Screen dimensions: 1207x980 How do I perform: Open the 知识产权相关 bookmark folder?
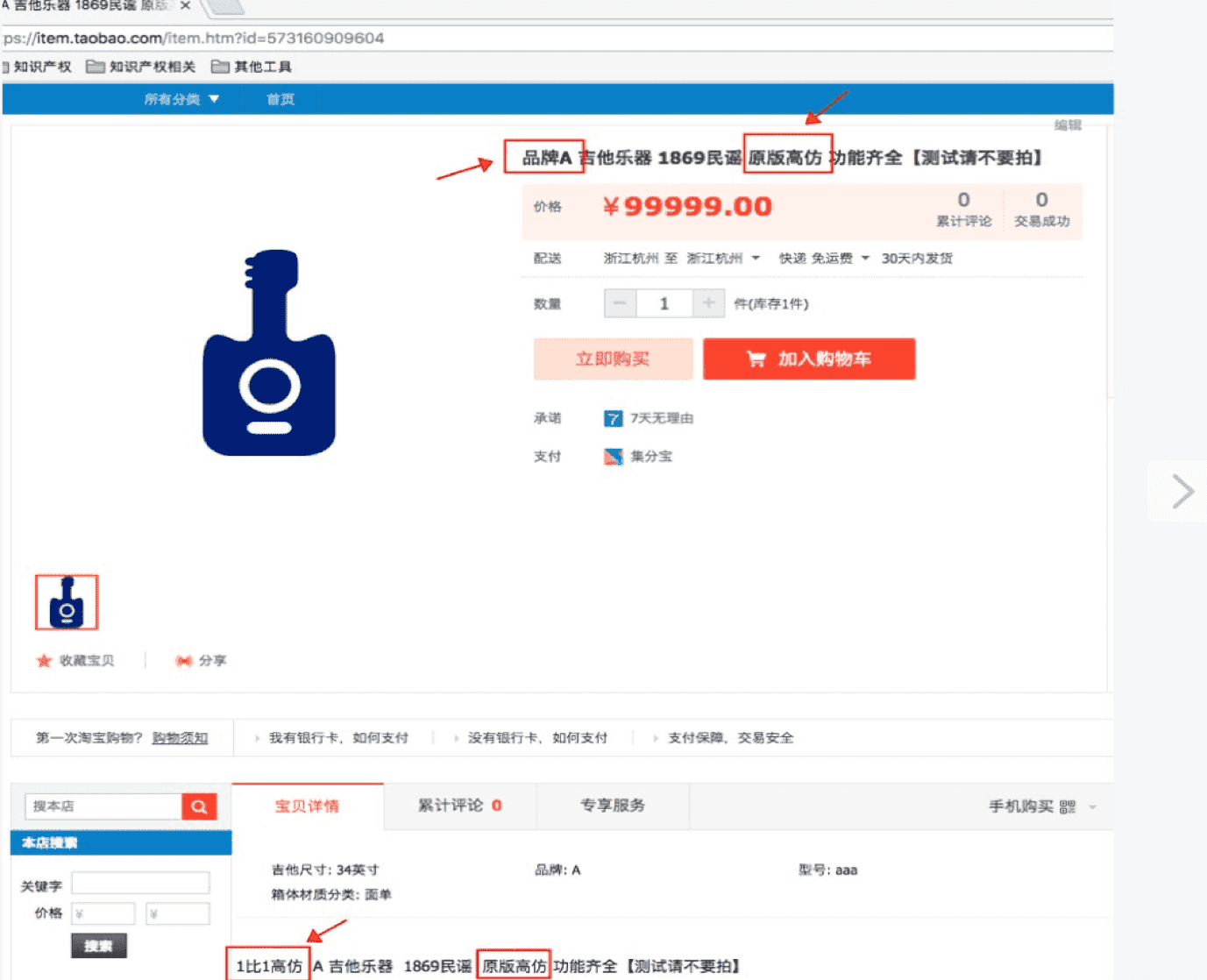pos(141,67)
